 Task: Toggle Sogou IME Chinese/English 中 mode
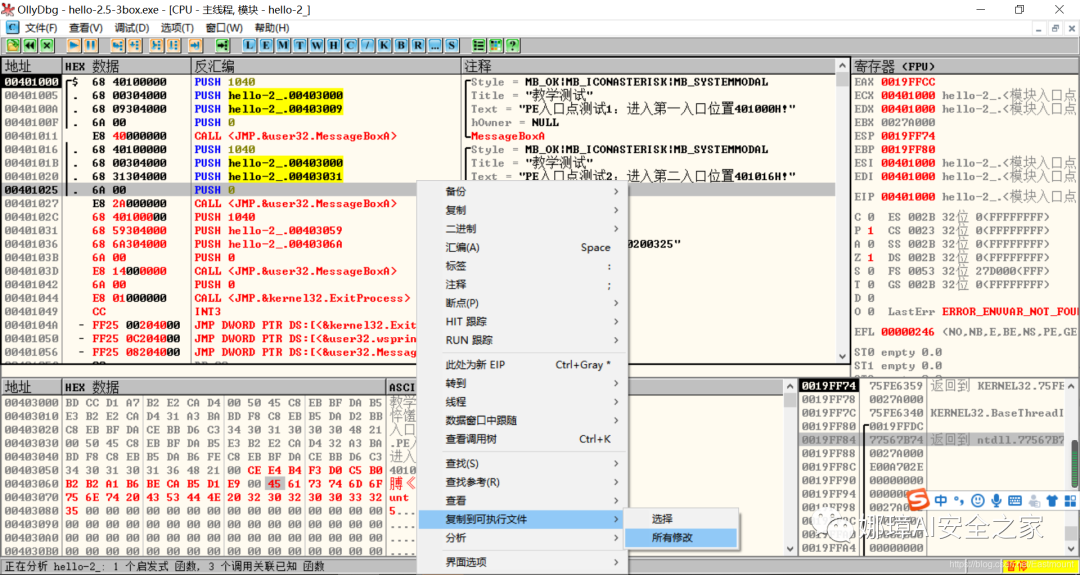[941, 500]
